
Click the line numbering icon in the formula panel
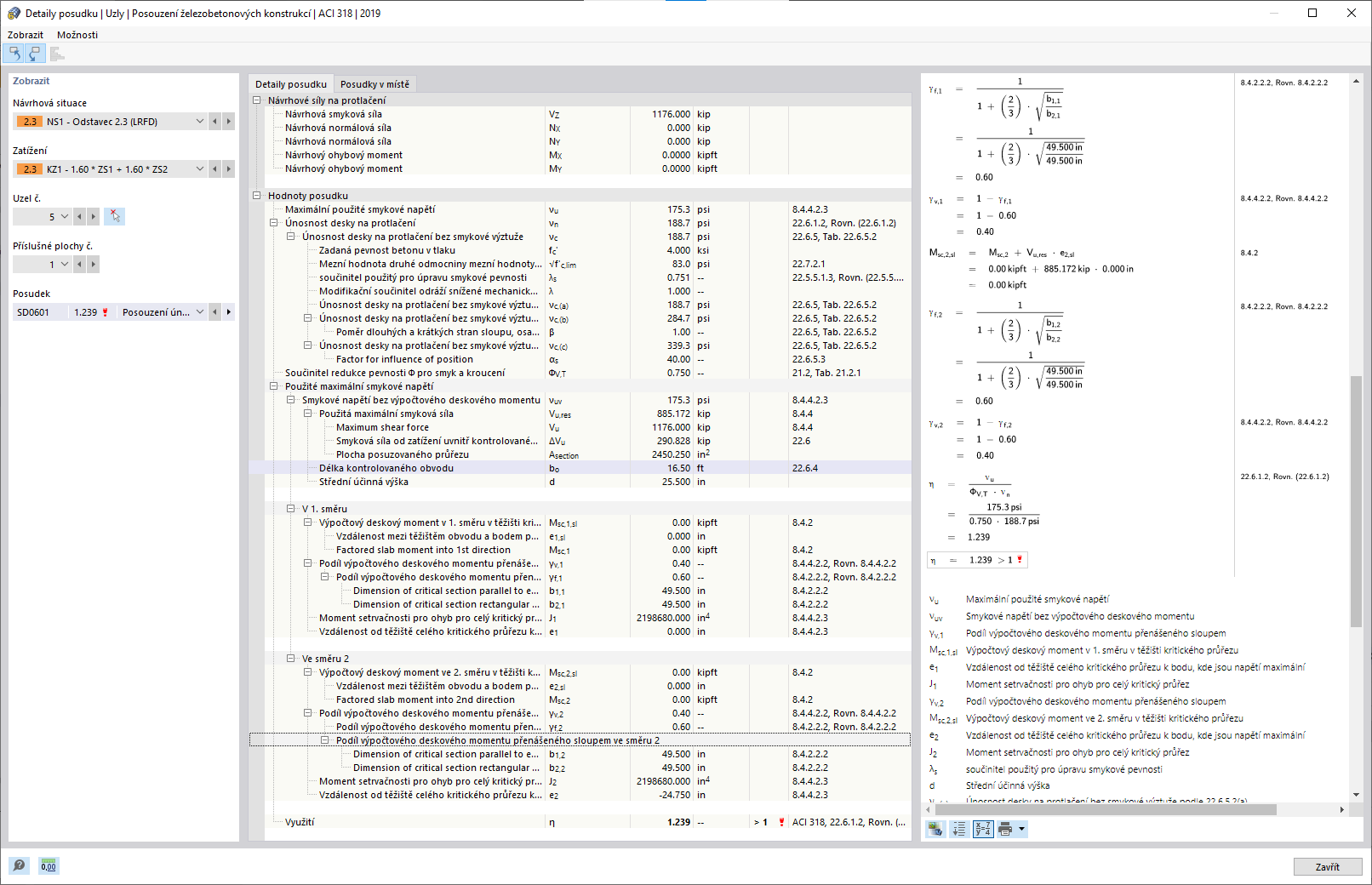coord(958,830)
